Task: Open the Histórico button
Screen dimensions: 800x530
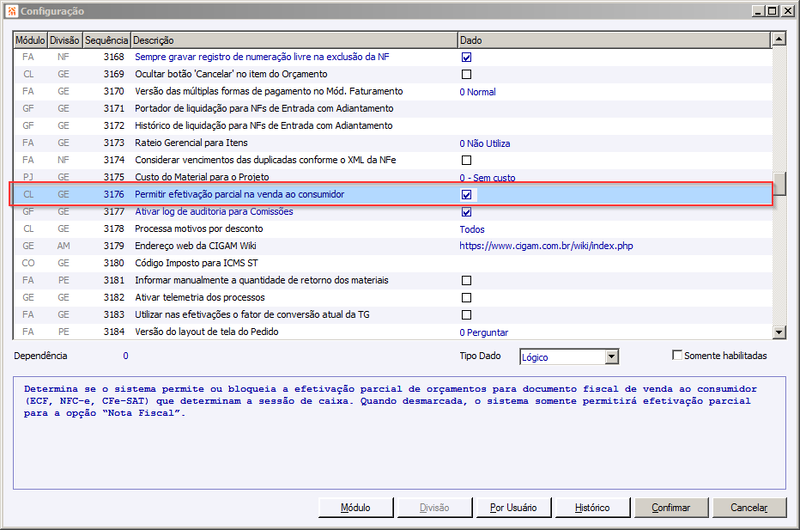Action: coord(592,508)
